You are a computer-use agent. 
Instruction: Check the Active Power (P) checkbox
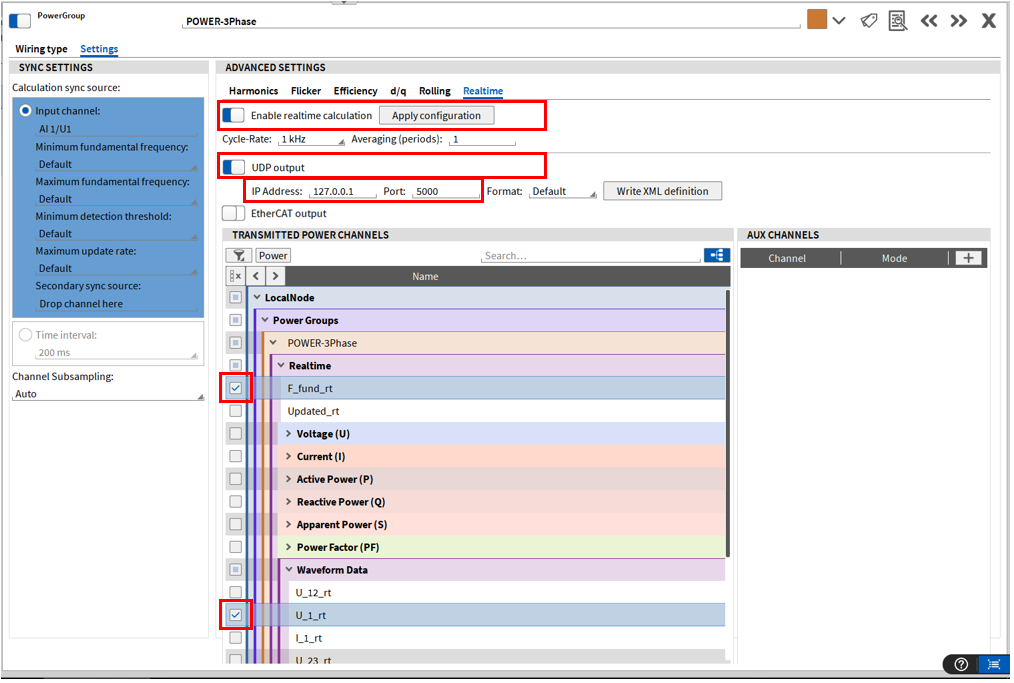pos(235,479)
